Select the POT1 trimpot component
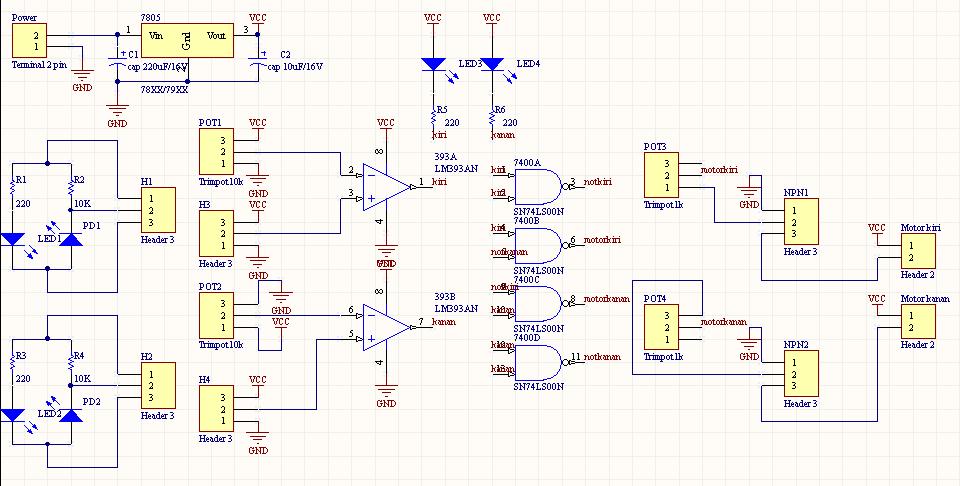 click(x=216, y=152)
